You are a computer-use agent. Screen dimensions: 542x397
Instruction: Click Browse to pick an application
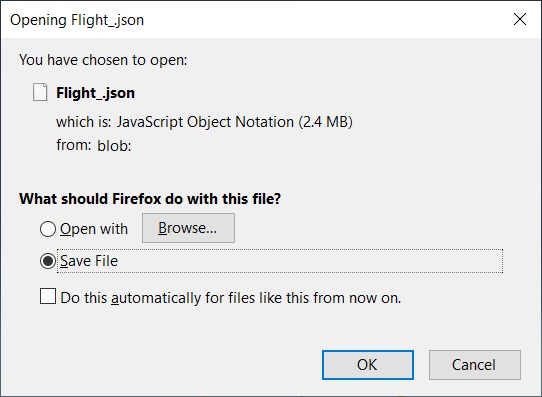click(188, 228)
